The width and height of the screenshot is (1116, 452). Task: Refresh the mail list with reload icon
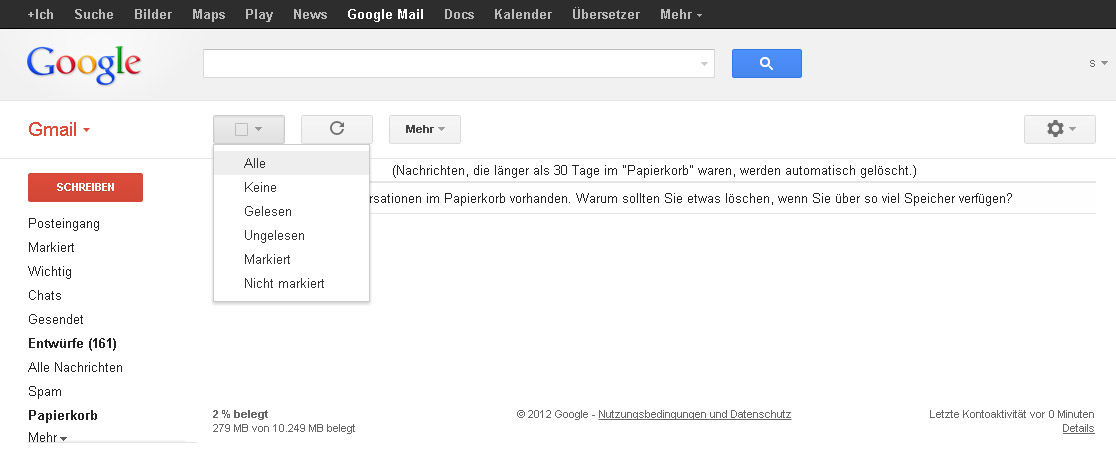[x=337, y=129]
